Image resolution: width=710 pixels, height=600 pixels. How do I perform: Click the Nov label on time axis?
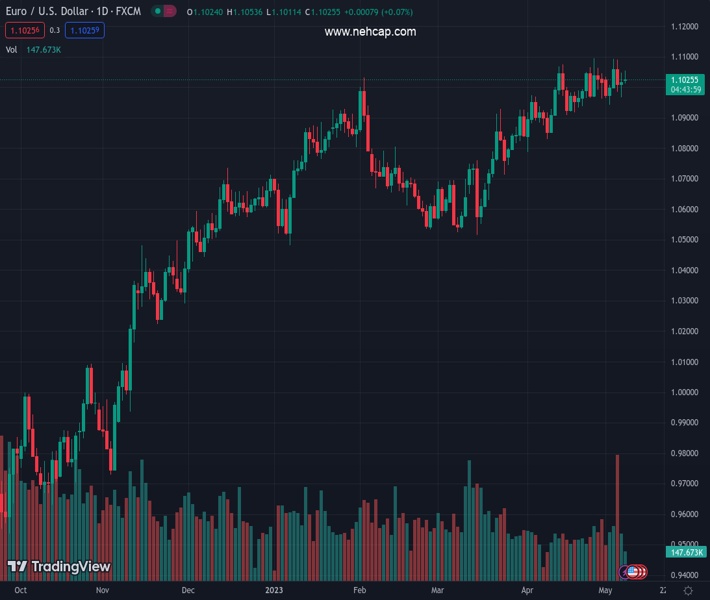point(102,591)
